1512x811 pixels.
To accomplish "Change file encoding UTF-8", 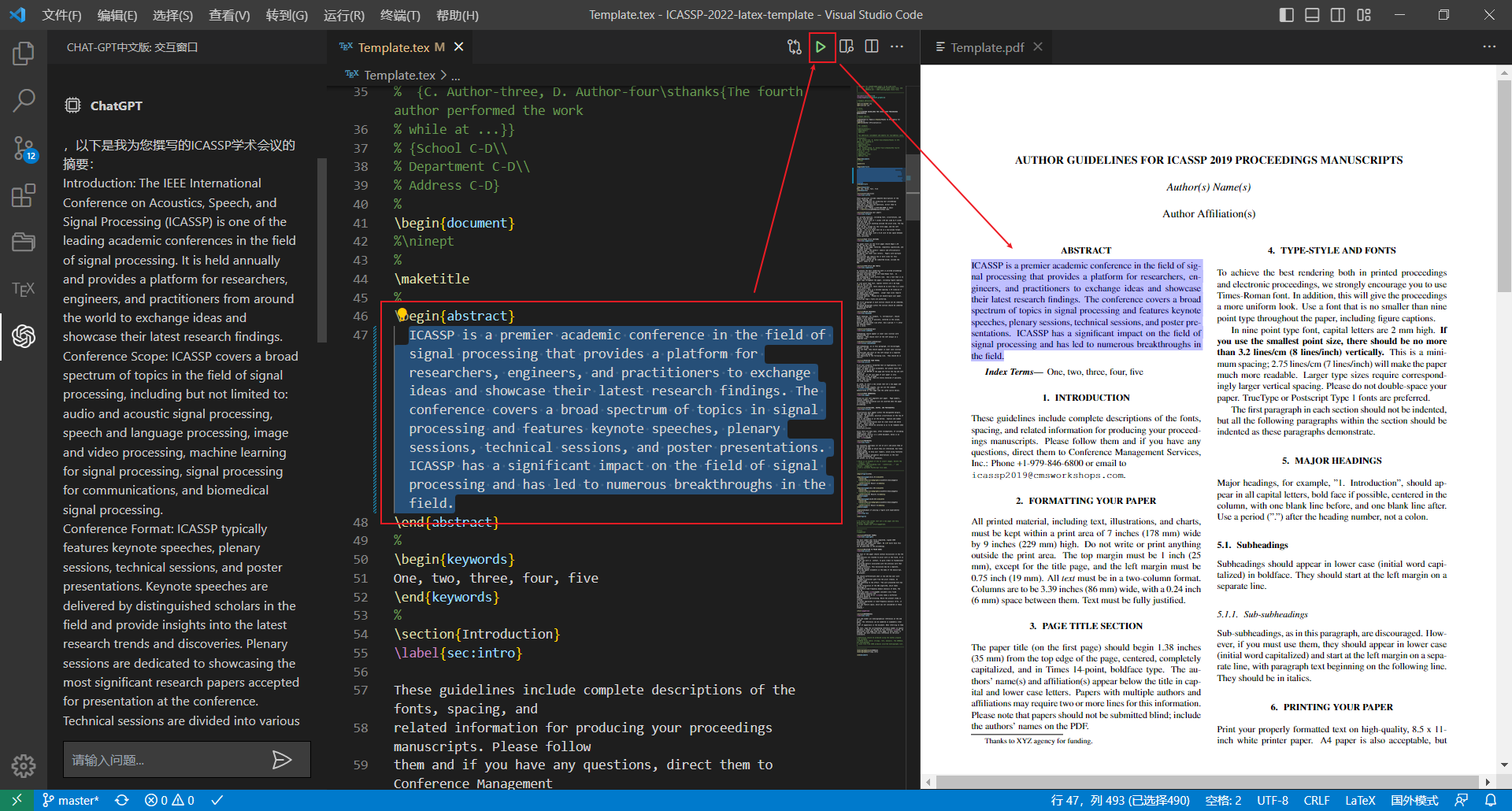I will (1273, 800).
